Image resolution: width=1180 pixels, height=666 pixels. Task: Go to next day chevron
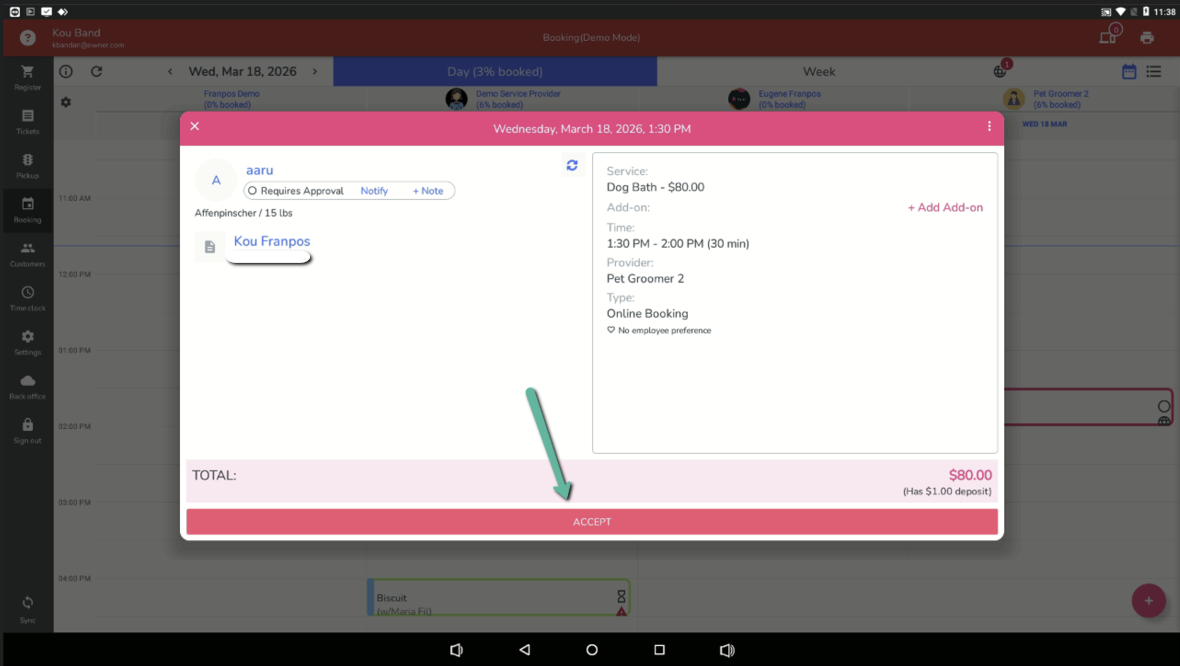click(315, 72)
